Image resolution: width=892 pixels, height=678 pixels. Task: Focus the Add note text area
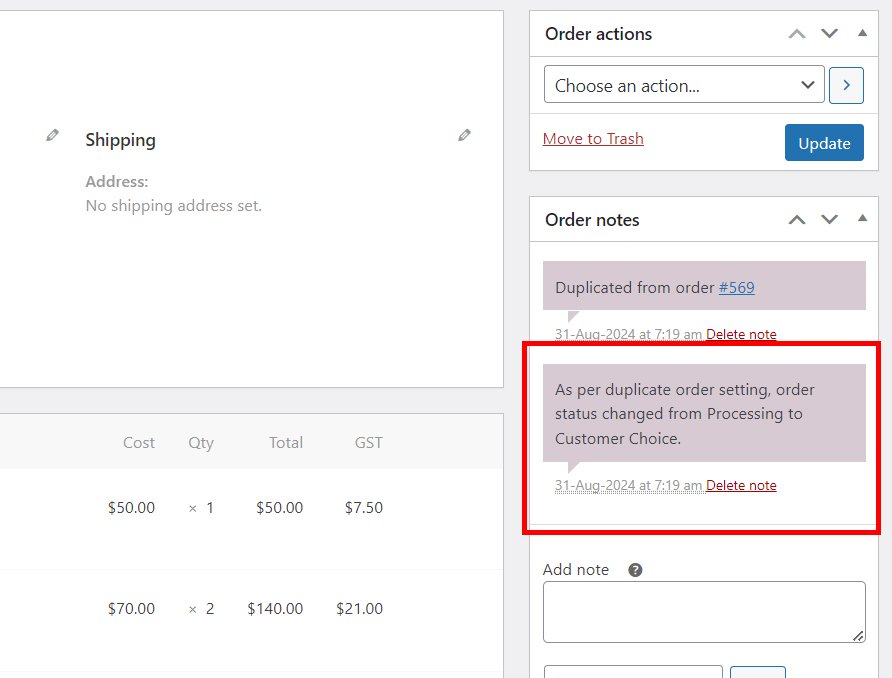[704, 612]
